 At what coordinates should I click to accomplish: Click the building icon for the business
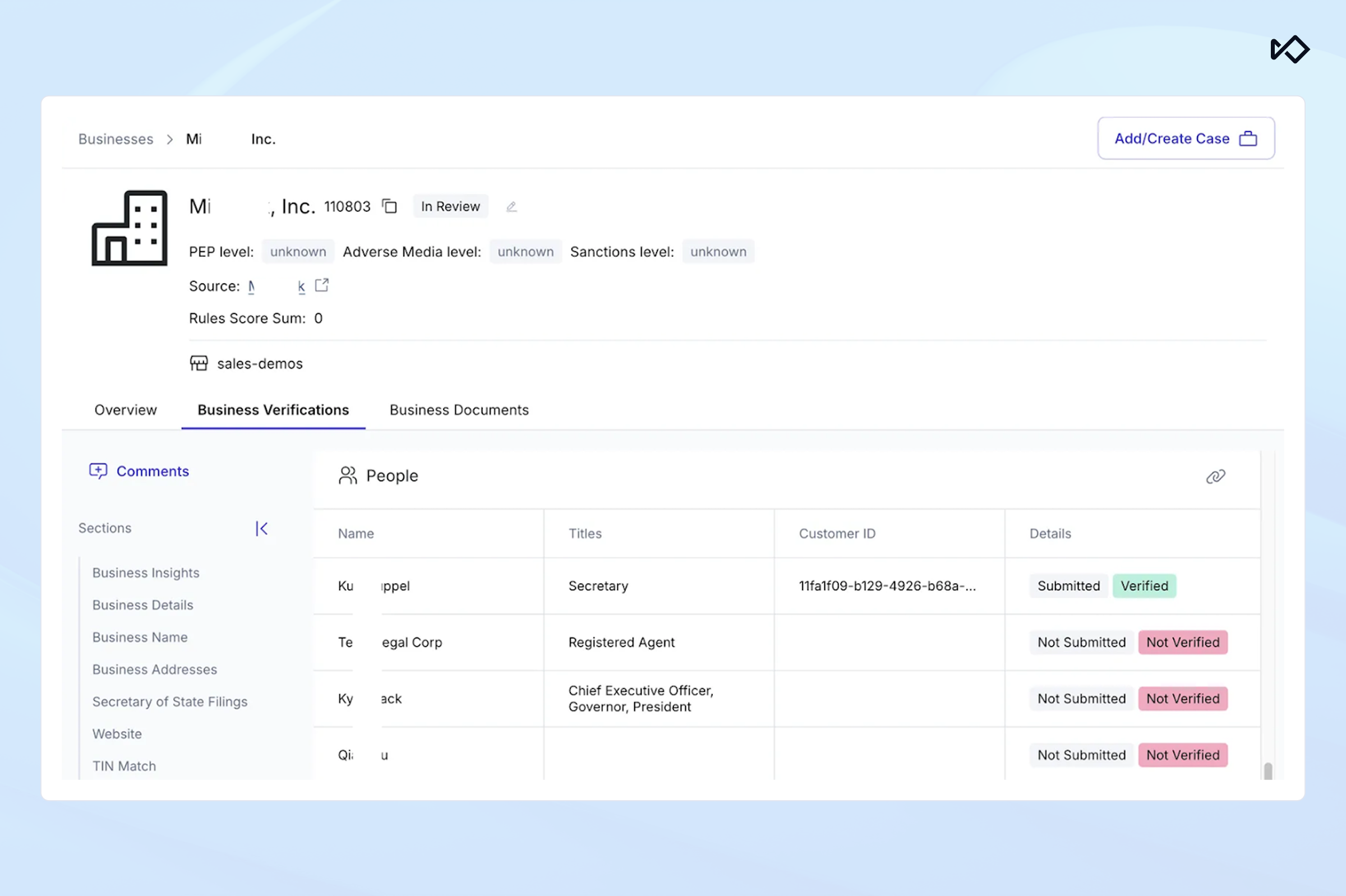130,229
